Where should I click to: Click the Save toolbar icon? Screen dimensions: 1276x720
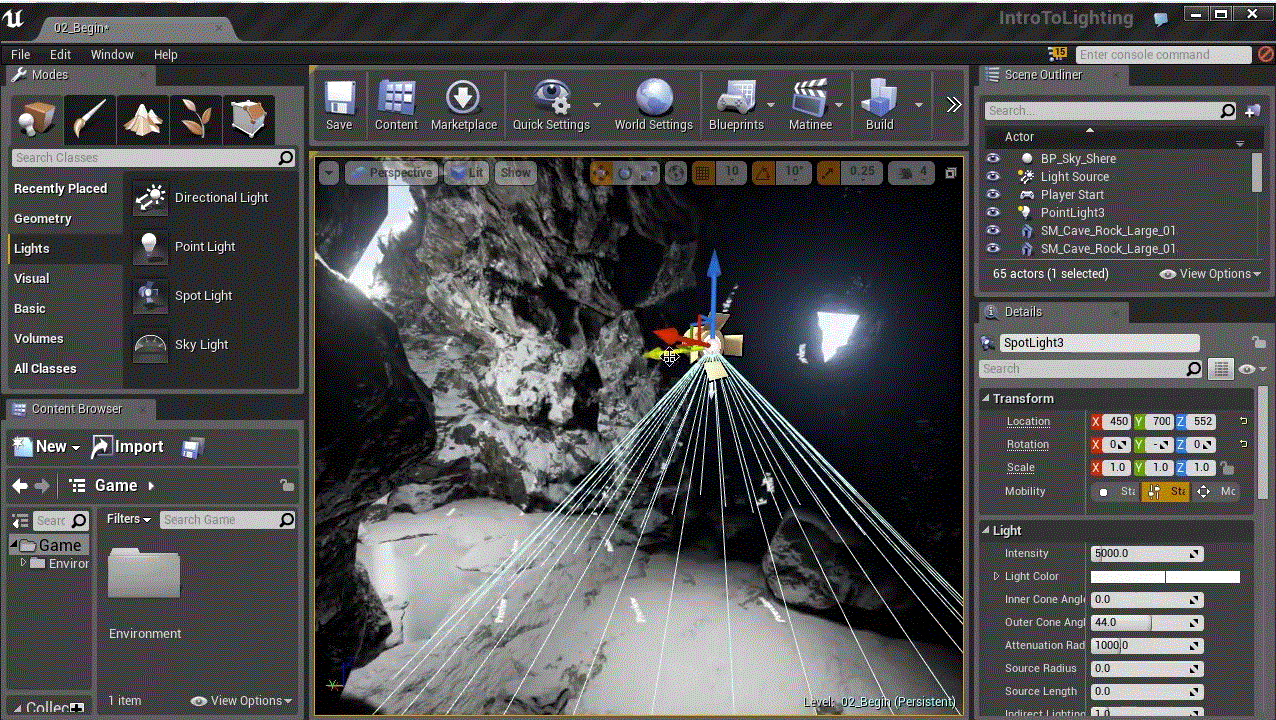point(339,105)
